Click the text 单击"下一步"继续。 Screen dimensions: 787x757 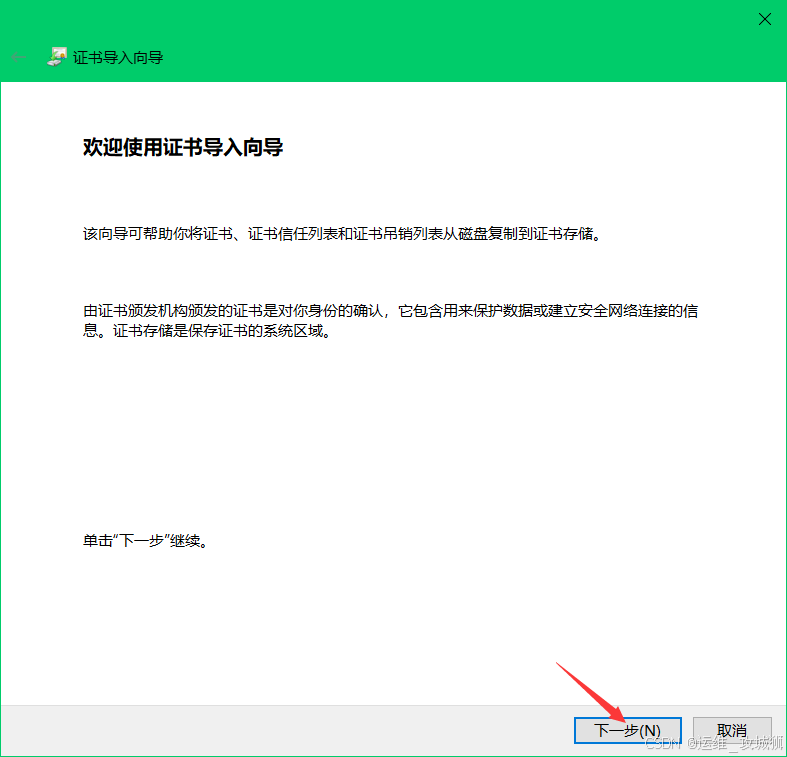pyautogui.click(x=146, y=541)
